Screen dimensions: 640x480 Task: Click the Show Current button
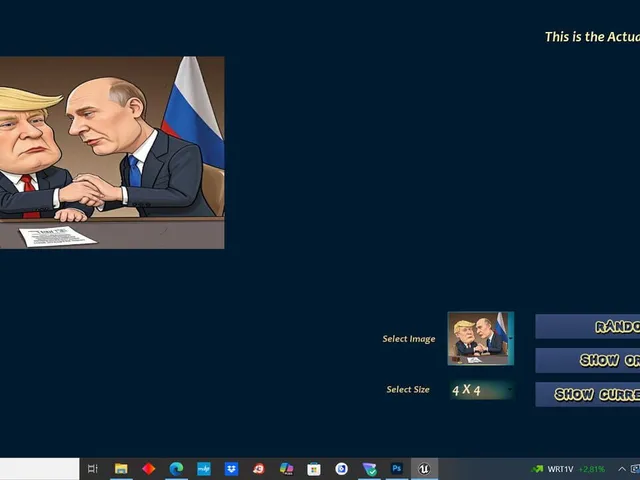[588, 394]
